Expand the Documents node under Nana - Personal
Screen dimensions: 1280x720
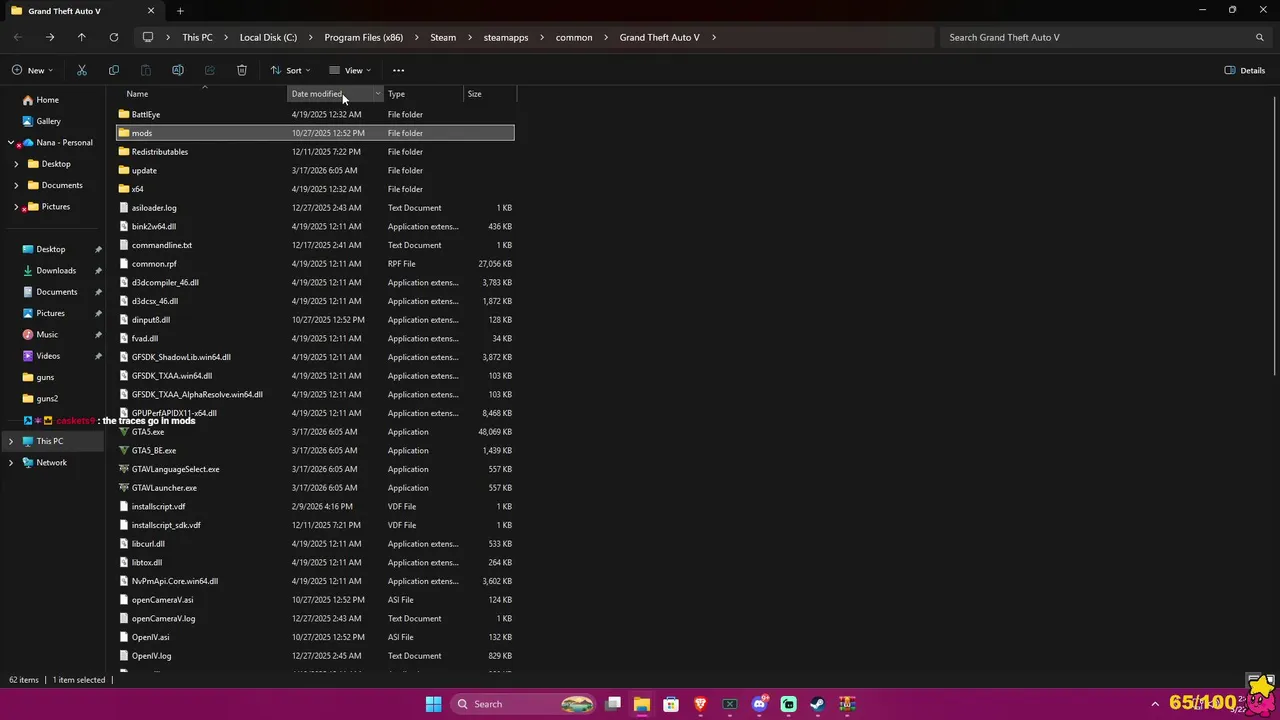tap(16, 185)
